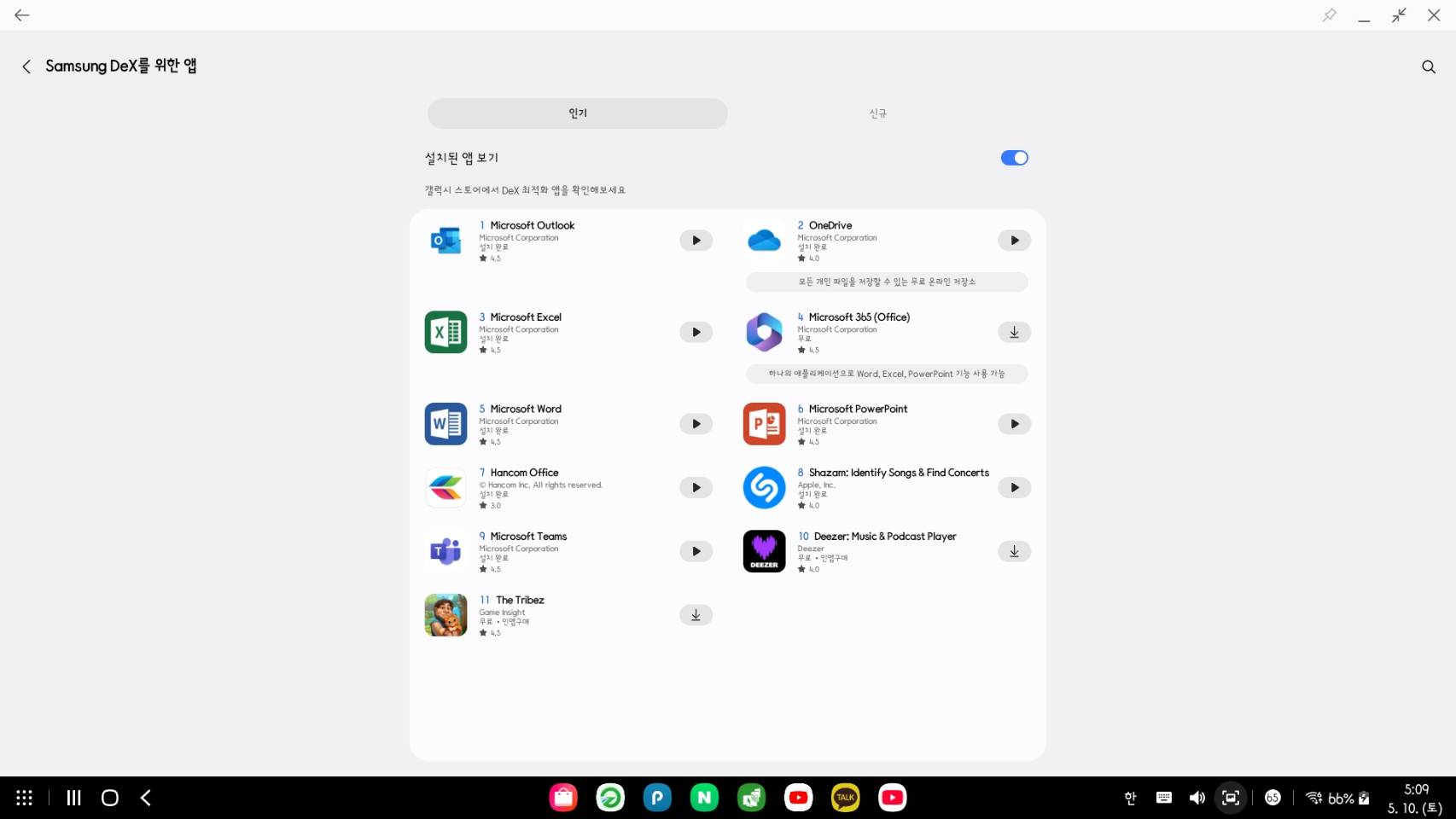
Task: Click the OneDrive cloud app icon
Action: 764,241
